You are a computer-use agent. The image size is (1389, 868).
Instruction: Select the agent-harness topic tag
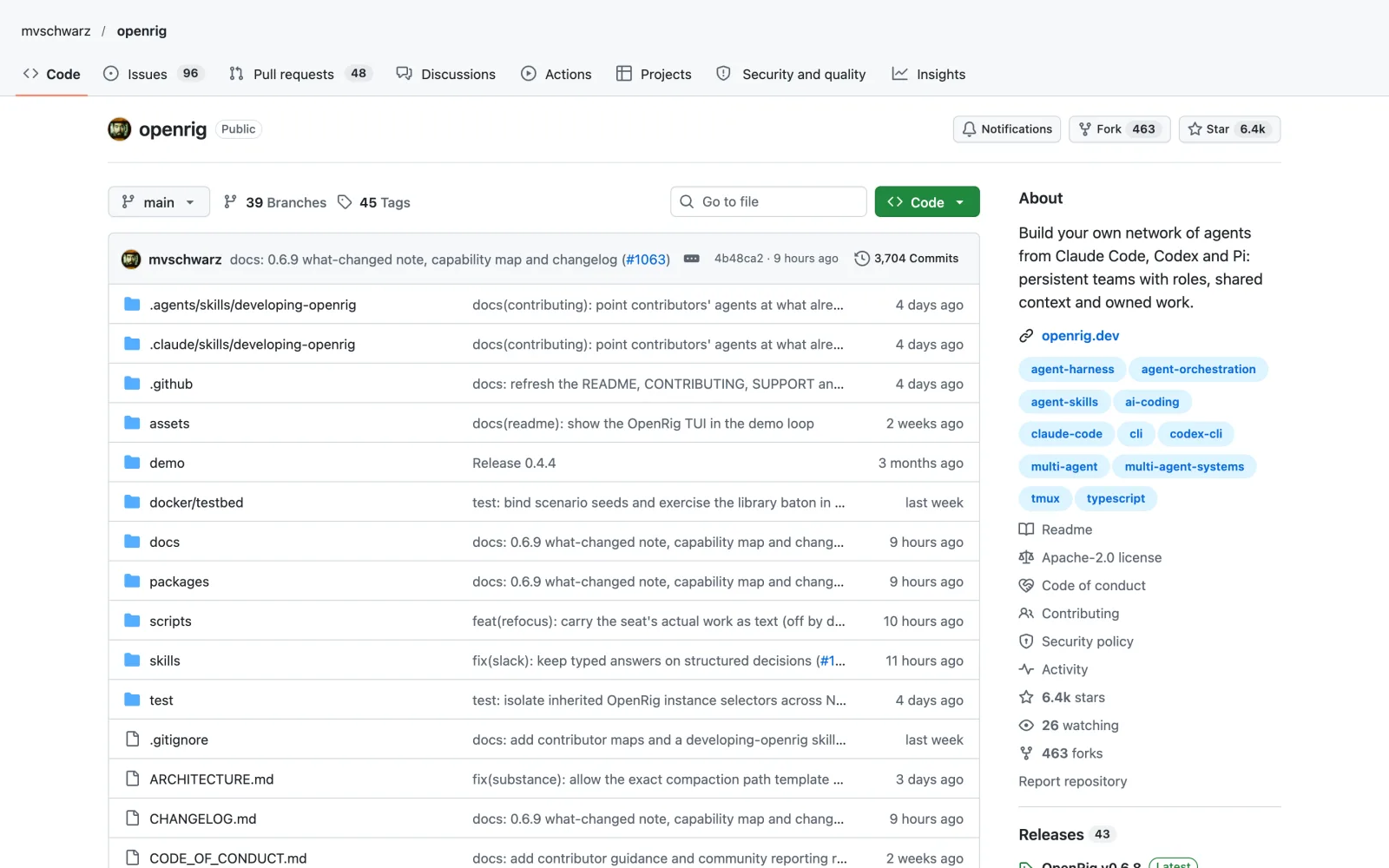click(x=1072, y=370)
